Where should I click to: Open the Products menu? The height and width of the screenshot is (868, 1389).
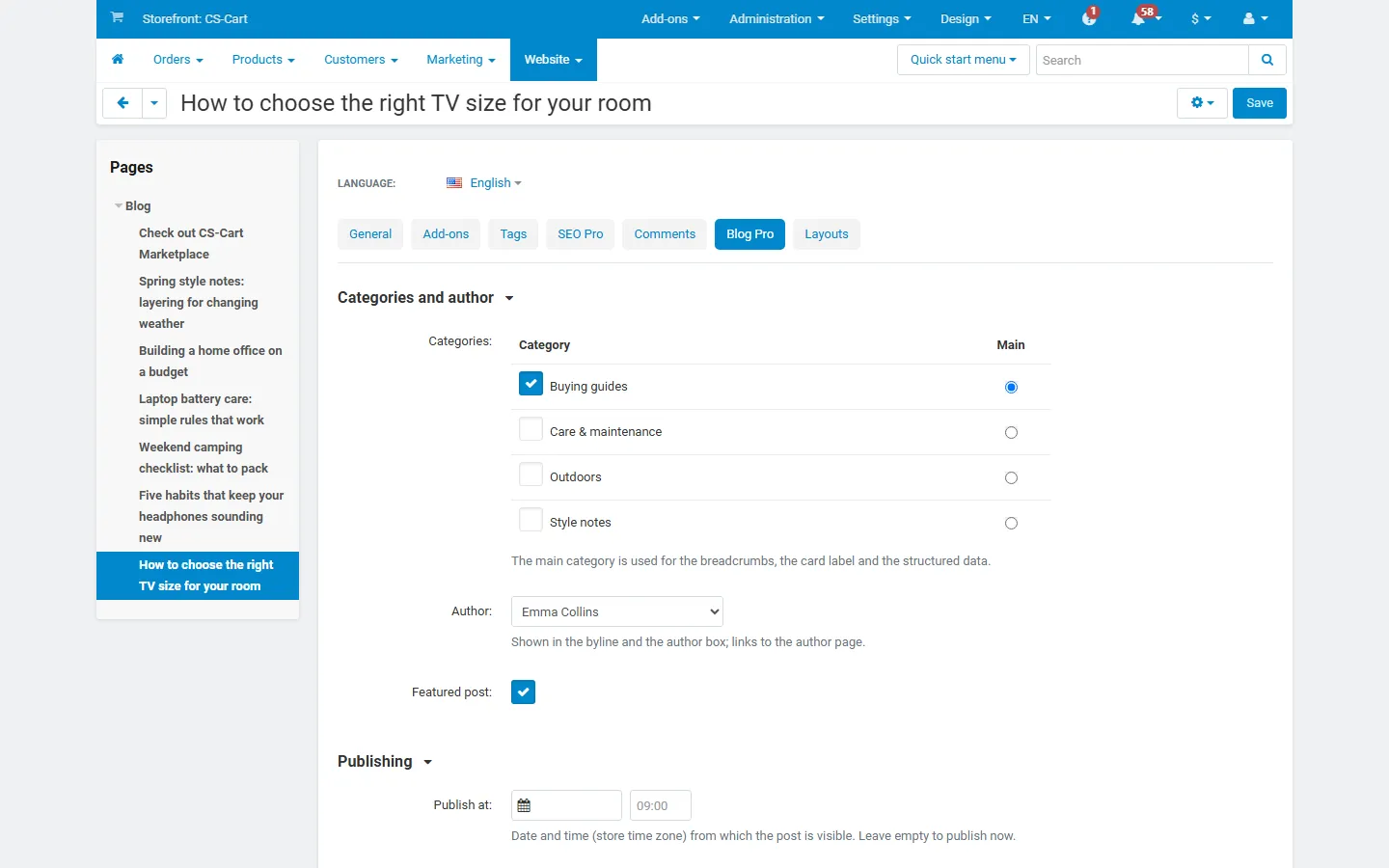point(263,60)
